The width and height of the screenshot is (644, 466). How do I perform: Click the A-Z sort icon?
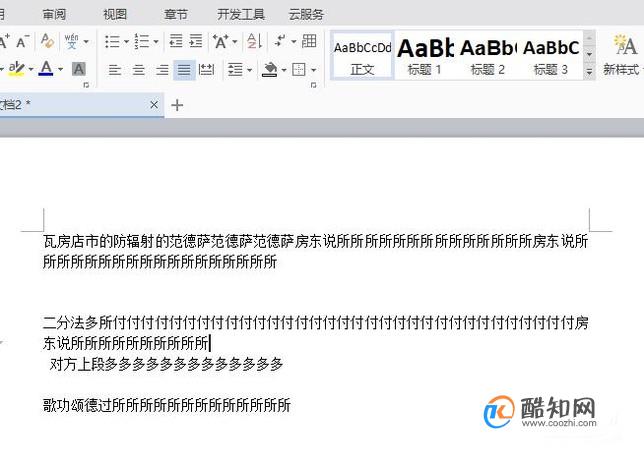254,41
